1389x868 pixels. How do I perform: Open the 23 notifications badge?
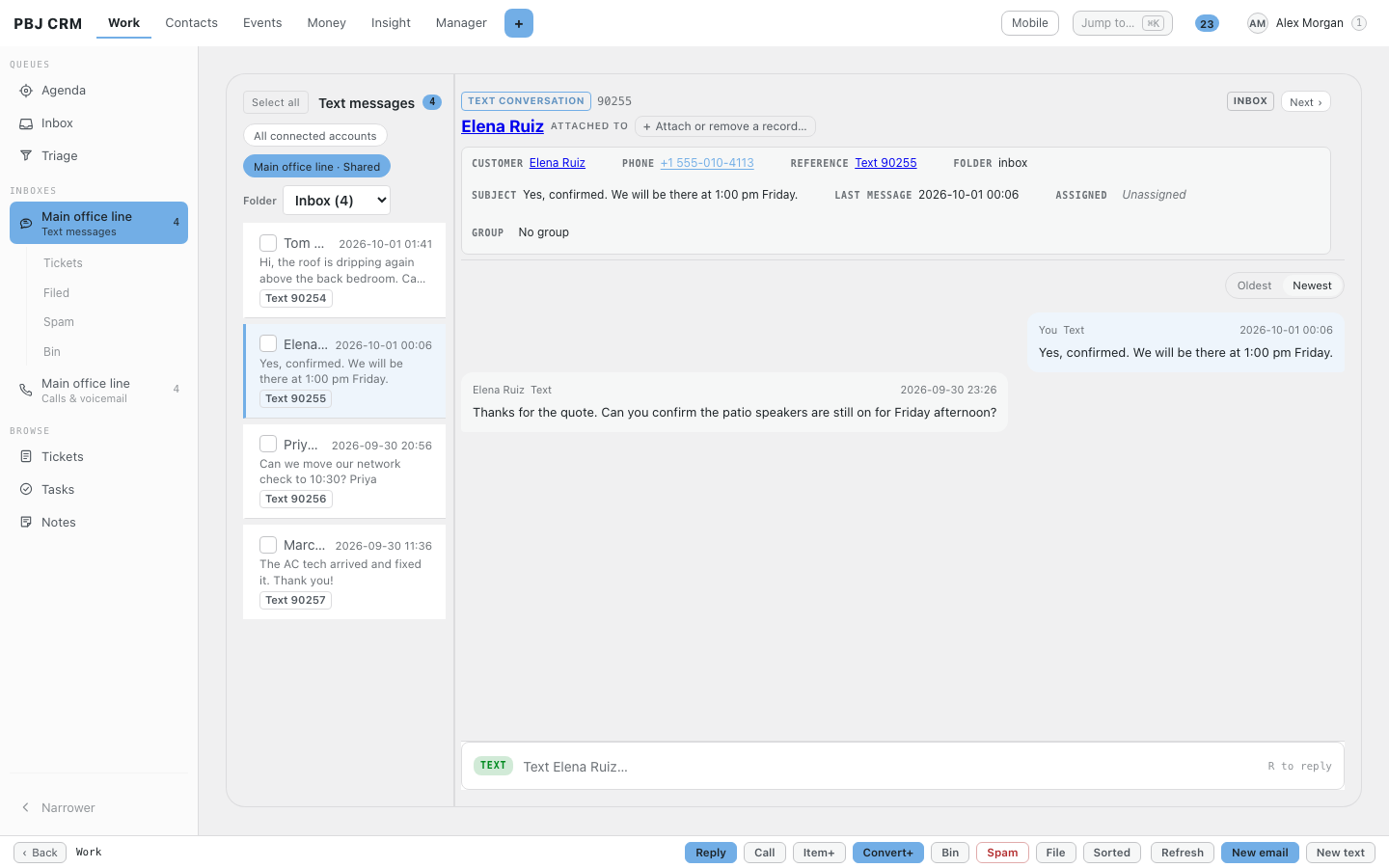click(1207, 23)
